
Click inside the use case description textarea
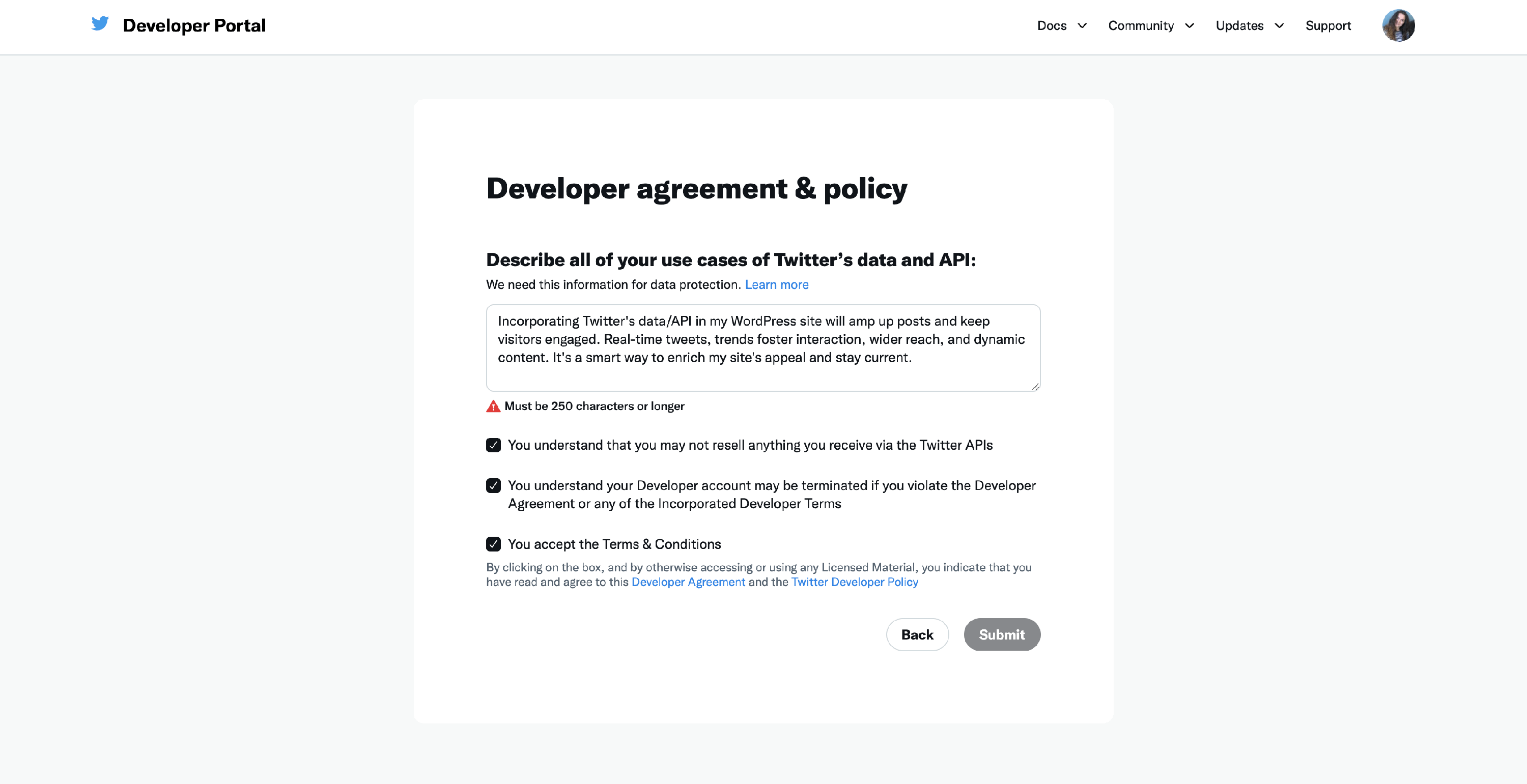[x=762, y=347]
